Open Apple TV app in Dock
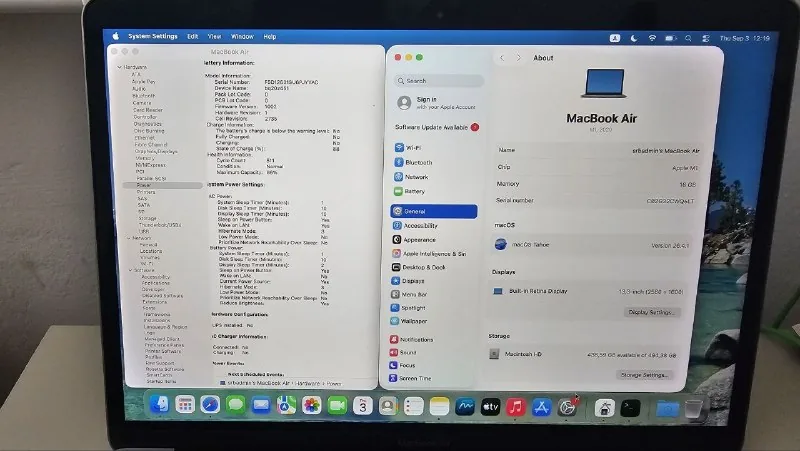The width and height of the screenshot is (800, 451). 490,407
